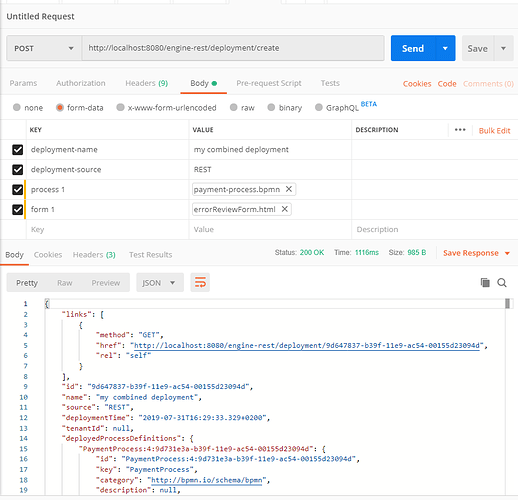Select the raw body type radio
This screenshot has width=518, height=500.
(233, 107)
